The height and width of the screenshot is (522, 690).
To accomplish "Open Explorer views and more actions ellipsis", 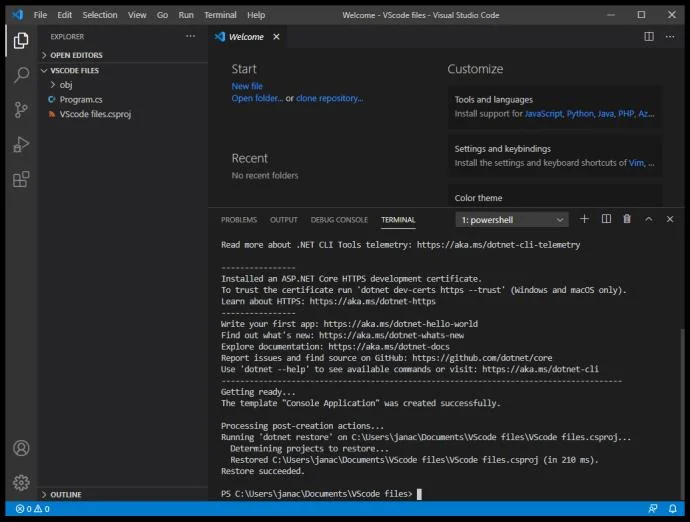I will [190, 36].
